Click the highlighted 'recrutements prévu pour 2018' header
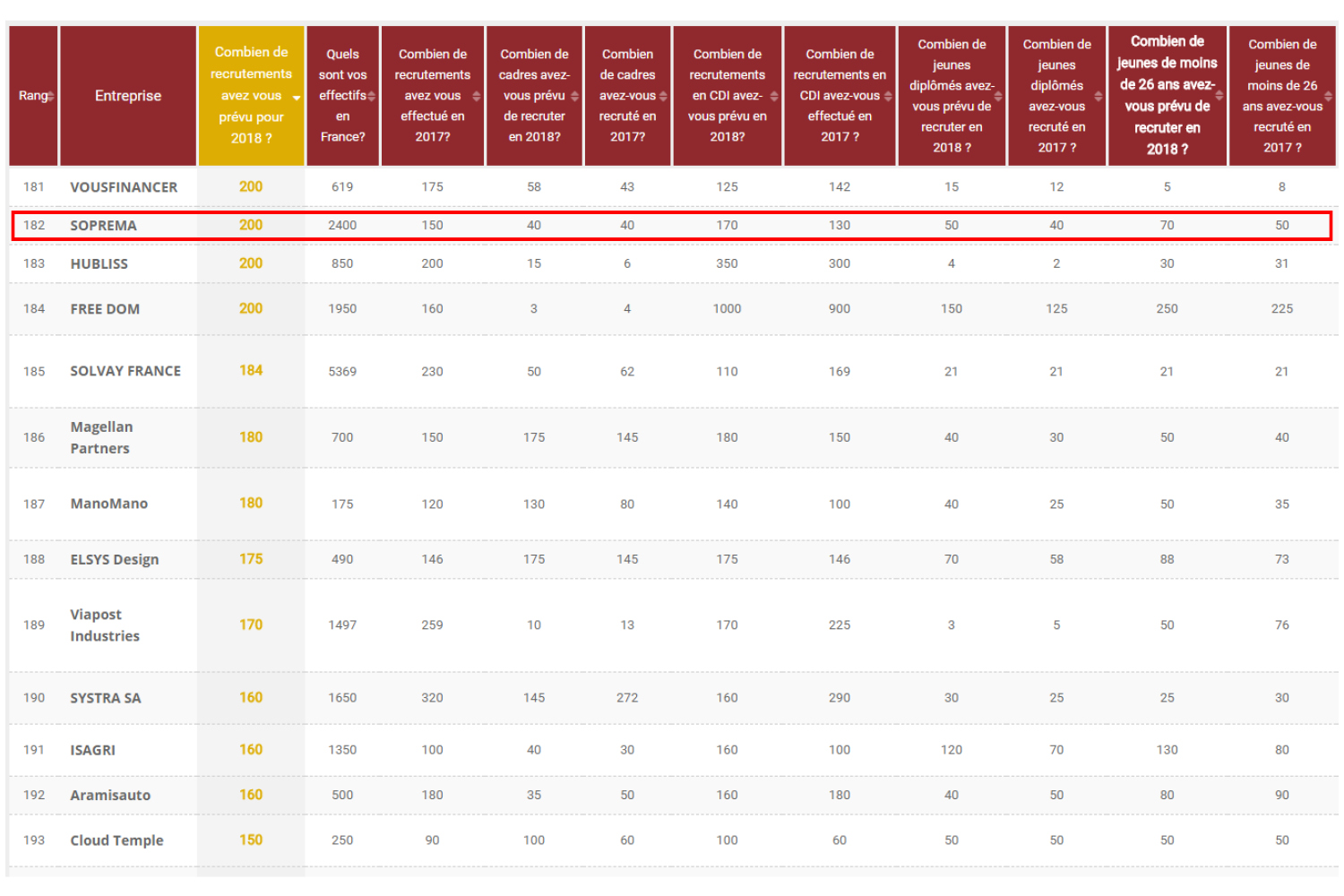This screenshot has width=1344, height=896. click(x=251, y=96)
